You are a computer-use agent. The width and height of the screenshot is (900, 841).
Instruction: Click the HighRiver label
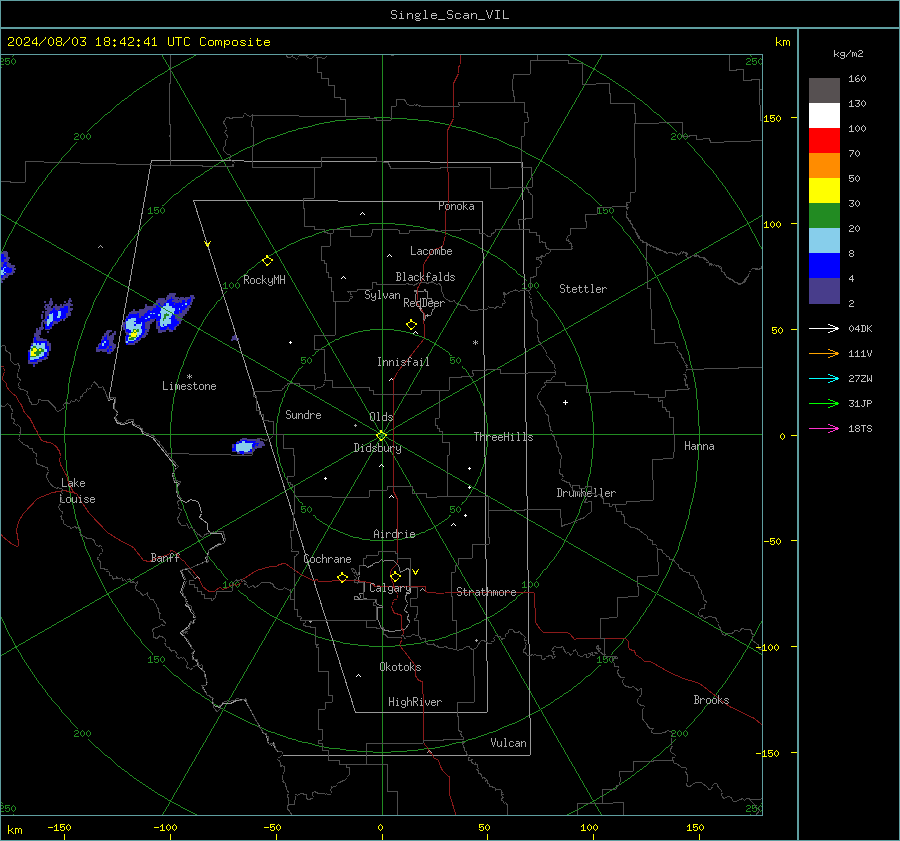click(415, 702)
